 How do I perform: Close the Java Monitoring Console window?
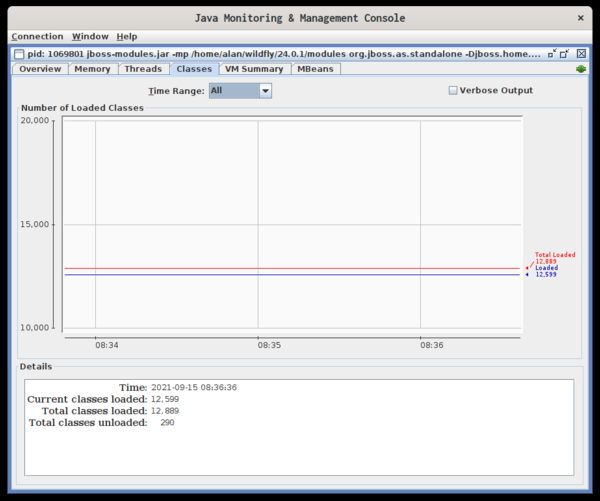point(582,17)
